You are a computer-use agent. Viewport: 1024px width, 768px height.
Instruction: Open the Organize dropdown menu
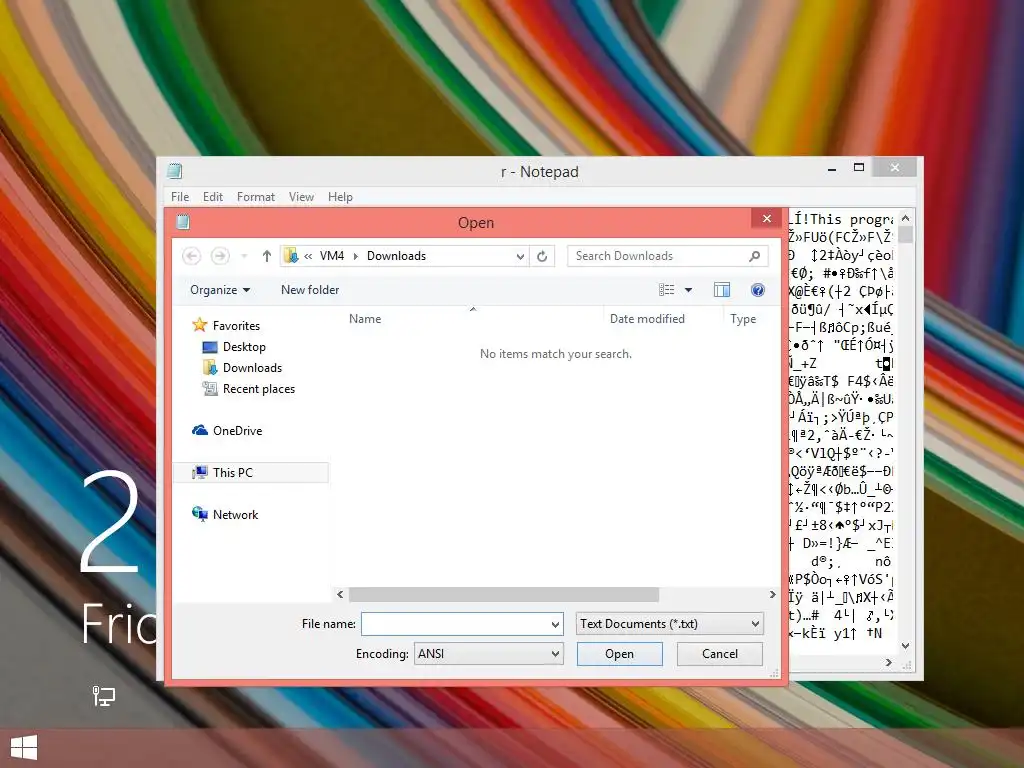coord(220,290)
